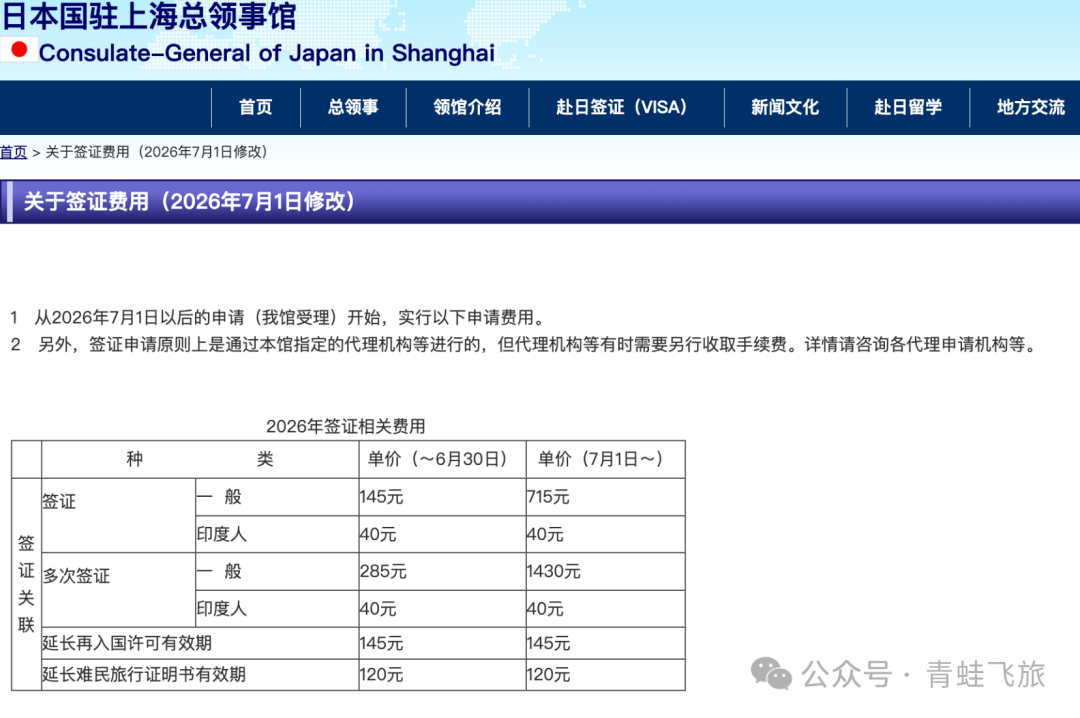Click the column header 单价（～6月30日）
1080x718 pixels.
tap(442, 460)
